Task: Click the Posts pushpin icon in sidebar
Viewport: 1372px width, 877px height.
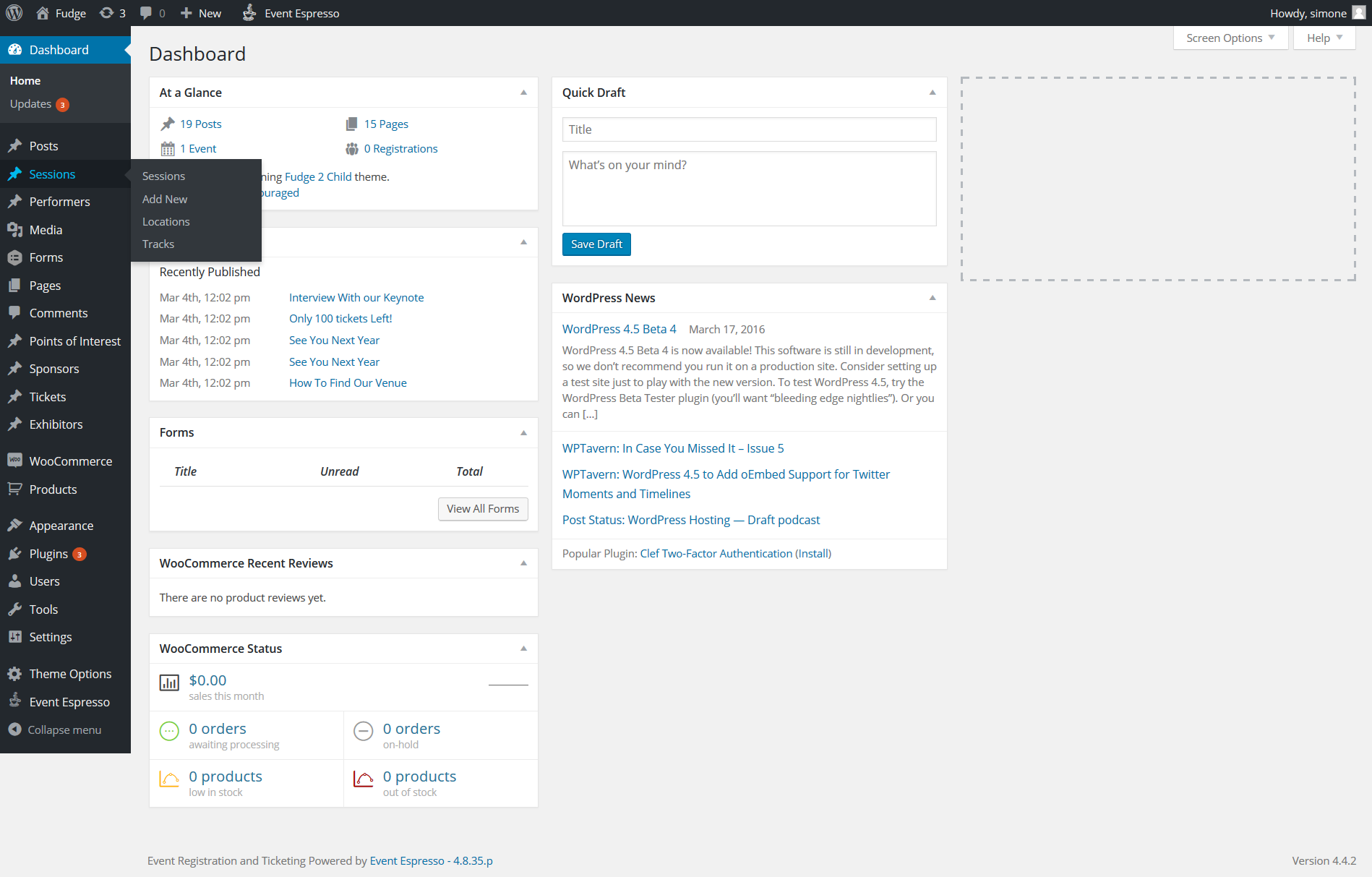Action: tap(14, 146)
